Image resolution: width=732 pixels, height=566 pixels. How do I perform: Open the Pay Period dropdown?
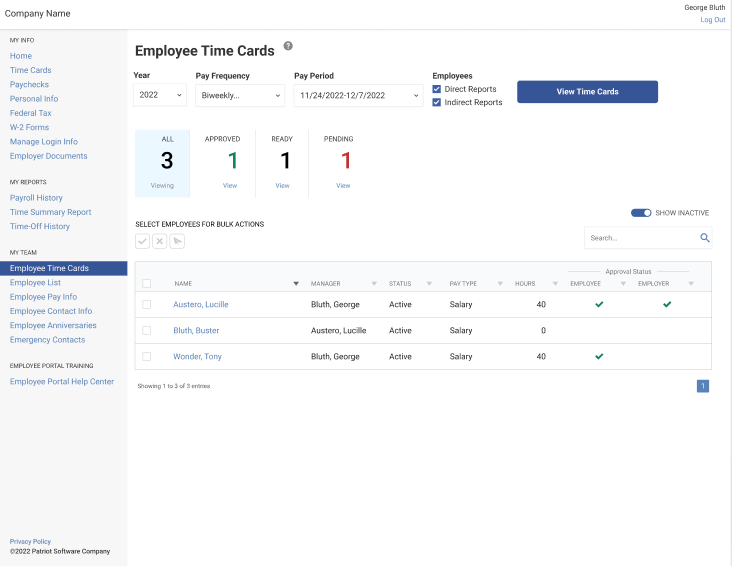pyautogui.click(x=359, y=95)
